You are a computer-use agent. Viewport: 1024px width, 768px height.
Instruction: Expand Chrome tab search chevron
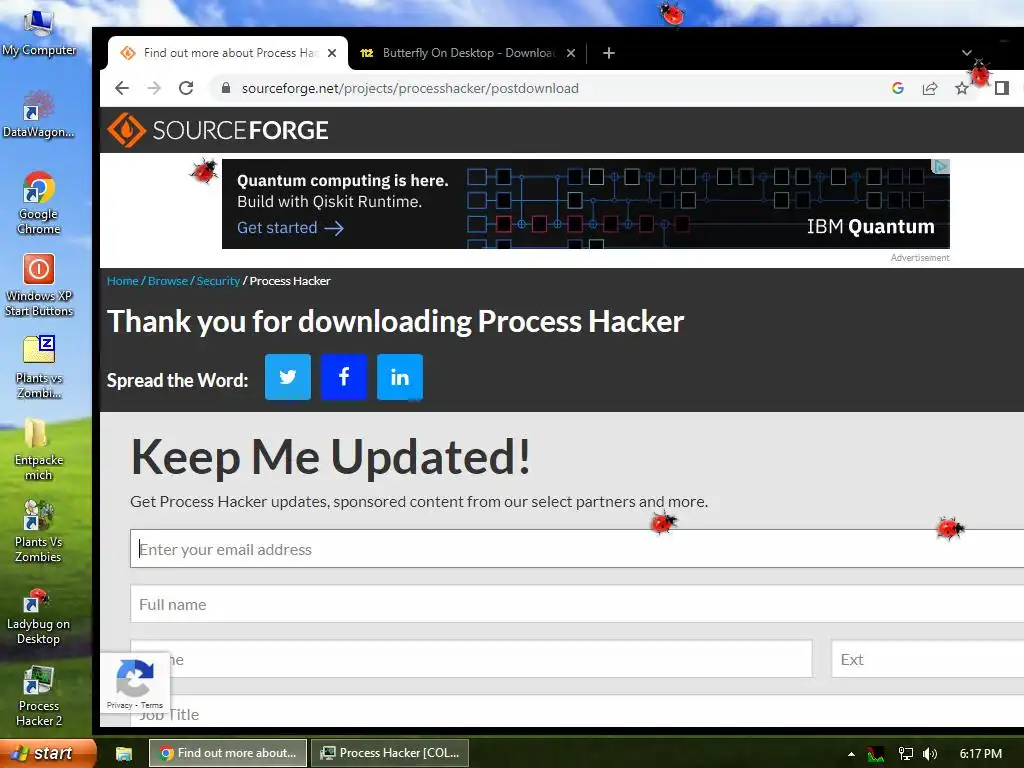(x=967, y=53)
